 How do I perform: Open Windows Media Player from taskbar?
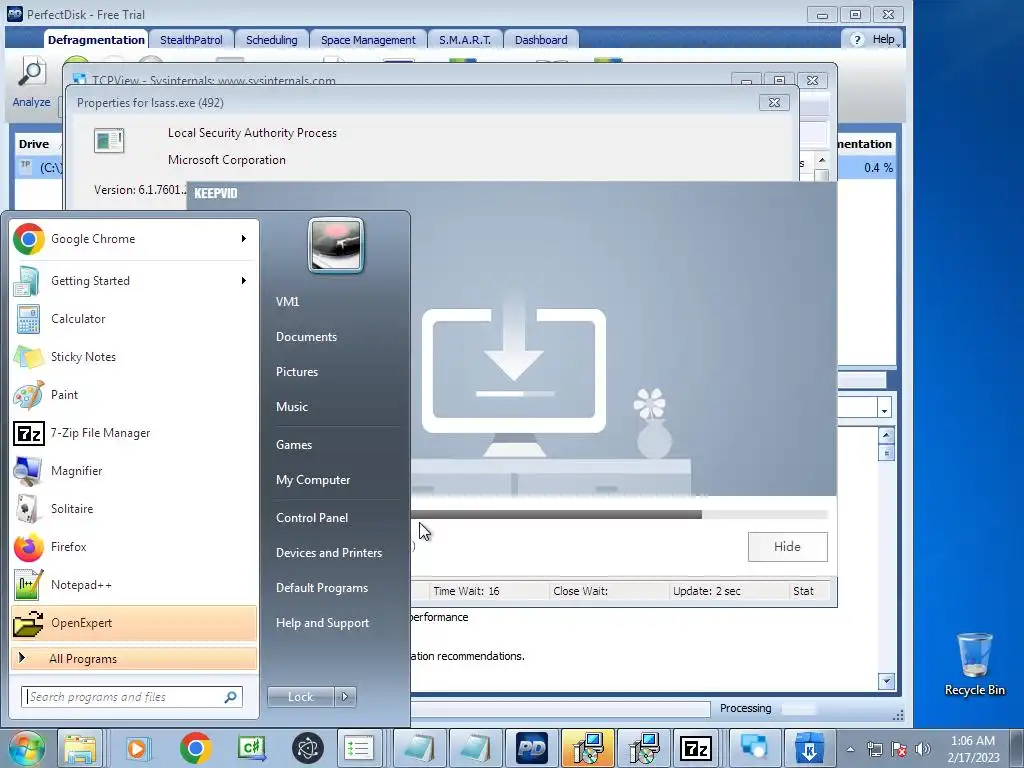138,748
